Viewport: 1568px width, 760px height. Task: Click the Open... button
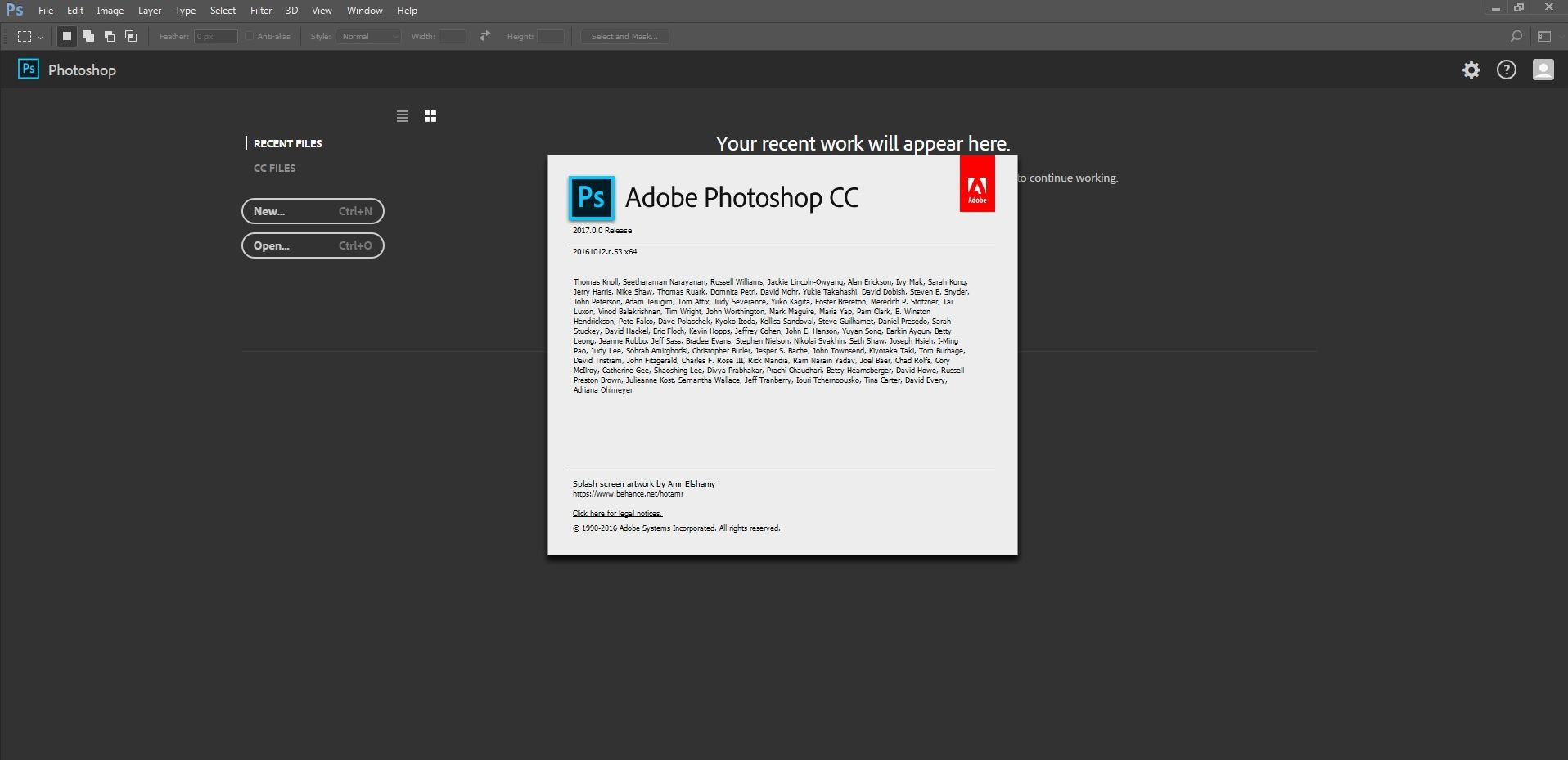pyautogui.click(x=313, y=245)
